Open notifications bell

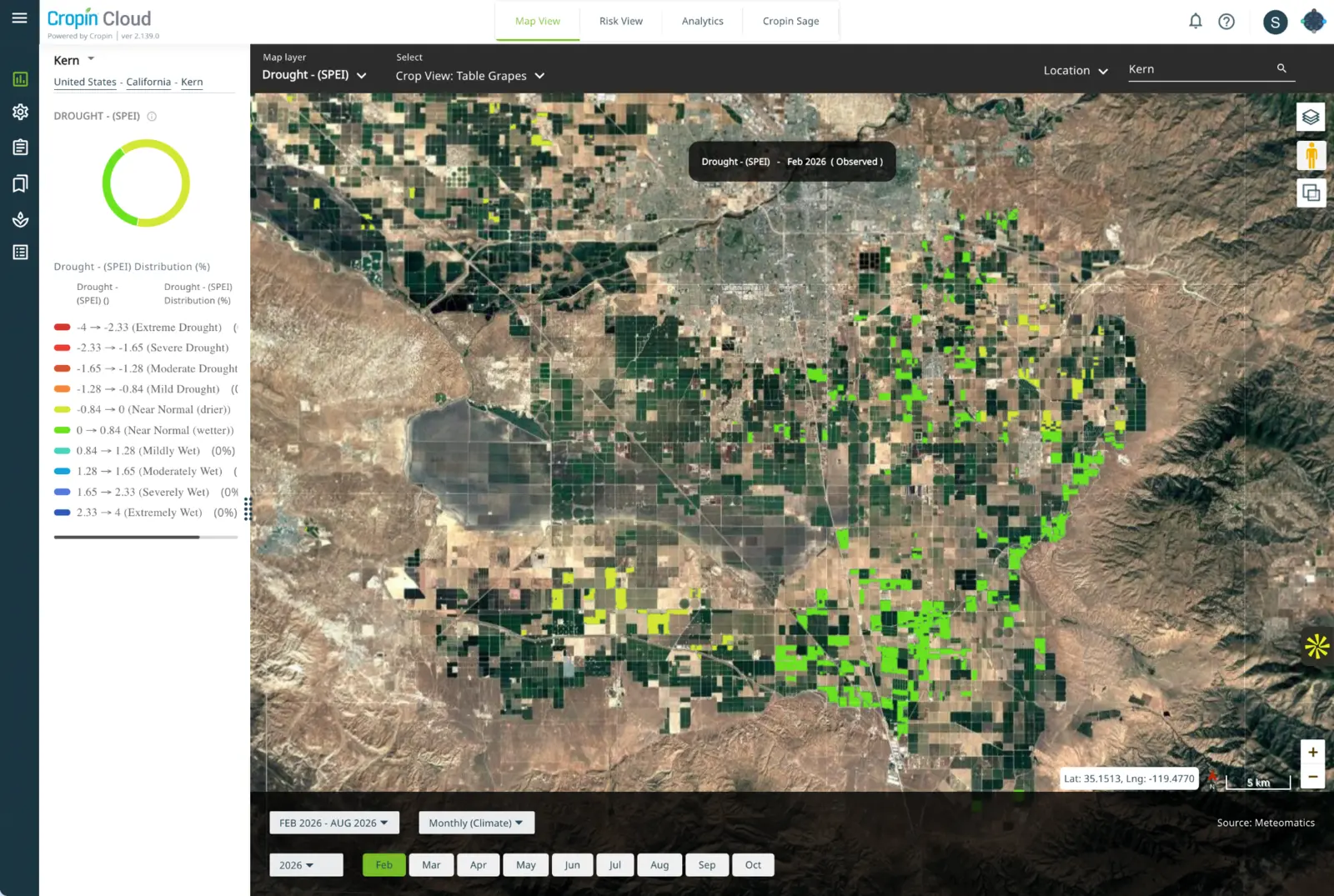point(1195,22)
